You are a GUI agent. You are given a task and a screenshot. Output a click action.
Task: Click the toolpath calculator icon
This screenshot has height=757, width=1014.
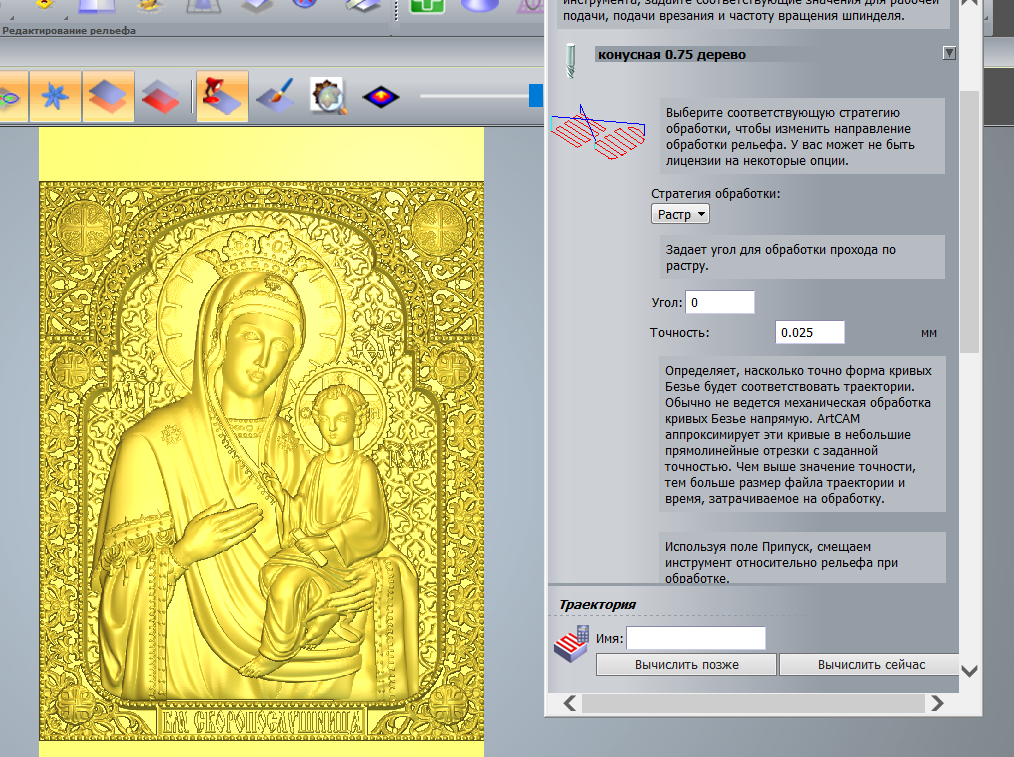[x=571, y=643]
